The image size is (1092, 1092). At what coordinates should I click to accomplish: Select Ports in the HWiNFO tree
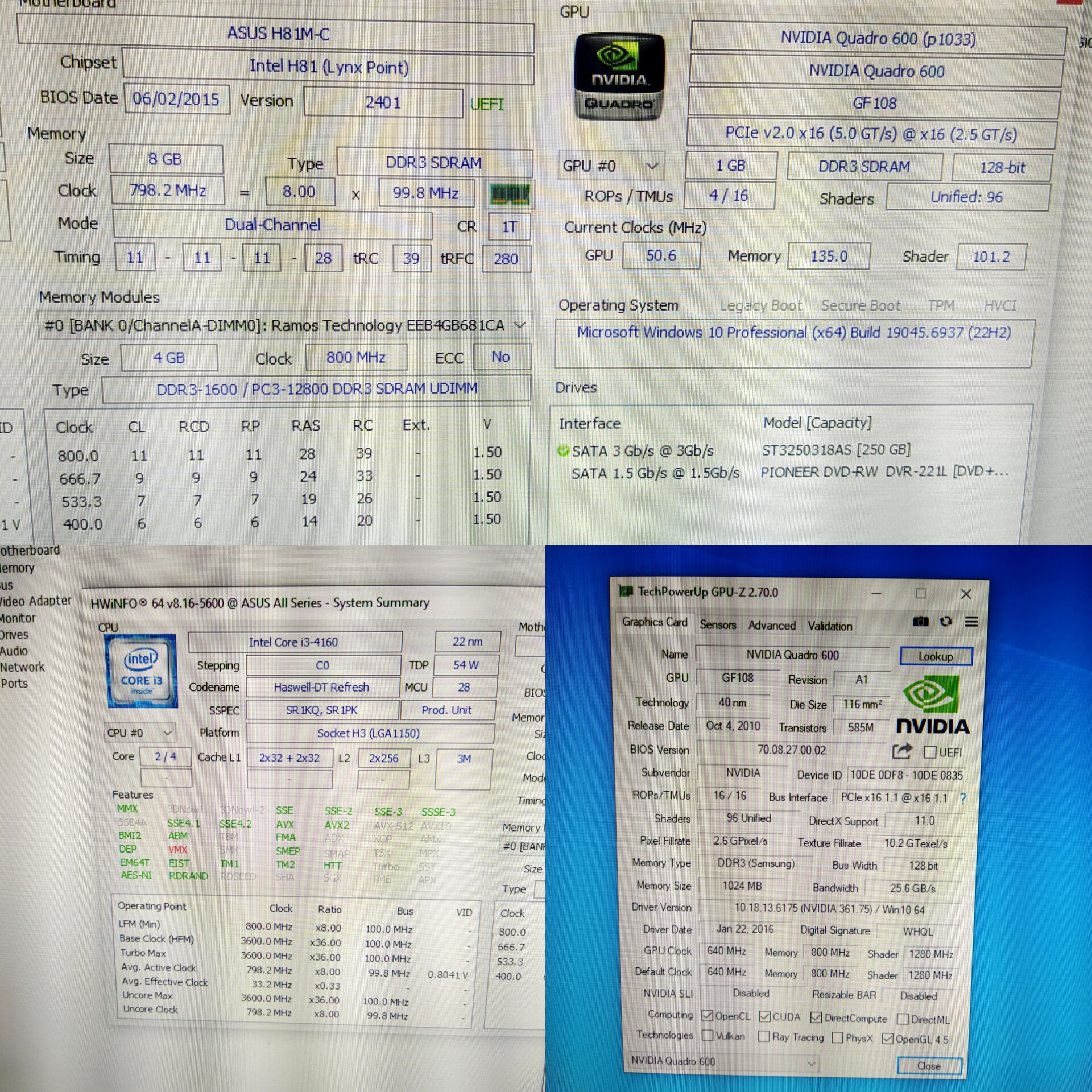click(14, 683)
